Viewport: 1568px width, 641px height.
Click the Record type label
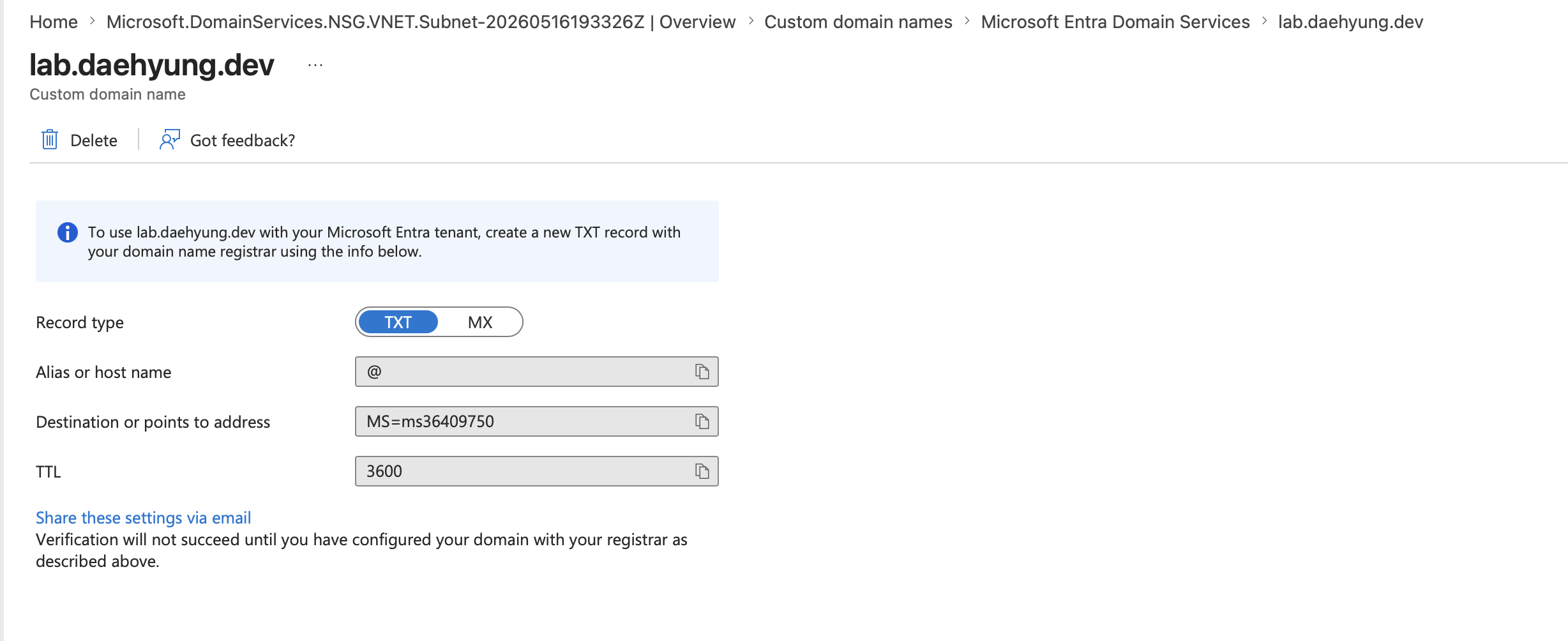[x=80, y=322]
